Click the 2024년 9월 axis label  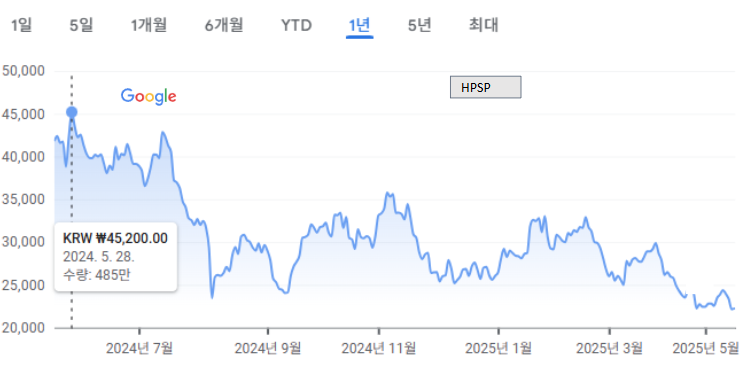coord(268,349)
